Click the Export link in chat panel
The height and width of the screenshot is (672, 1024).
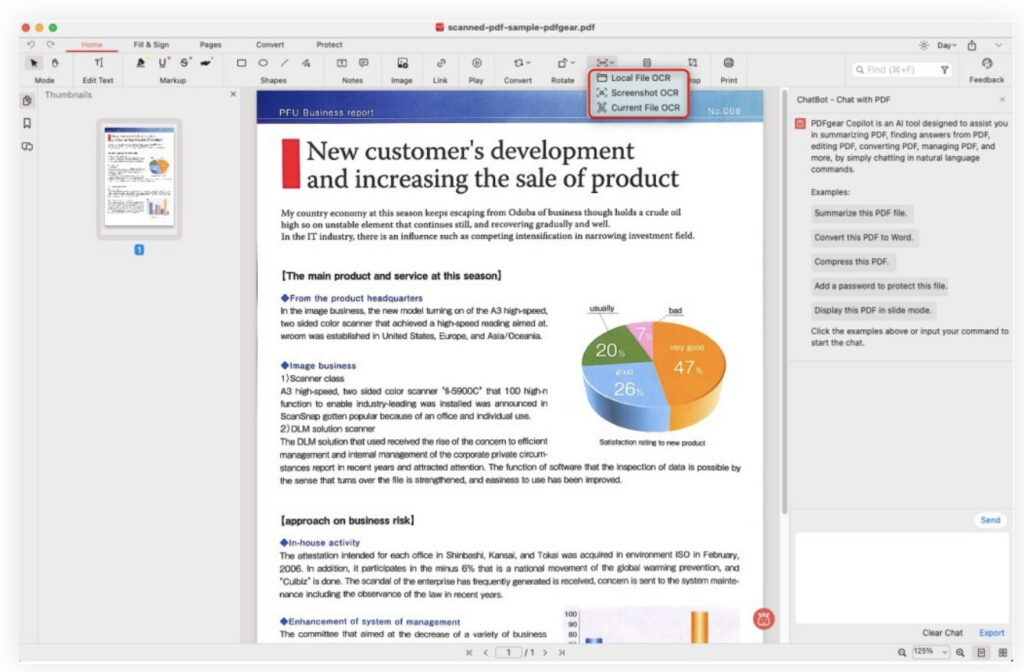[991, 633]
